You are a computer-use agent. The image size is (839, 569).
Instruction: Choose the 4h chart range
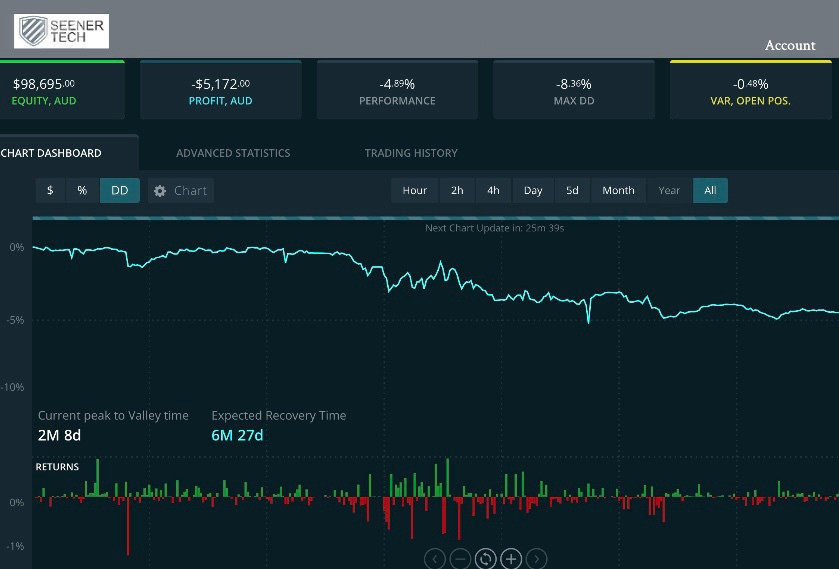pos(493,191)
